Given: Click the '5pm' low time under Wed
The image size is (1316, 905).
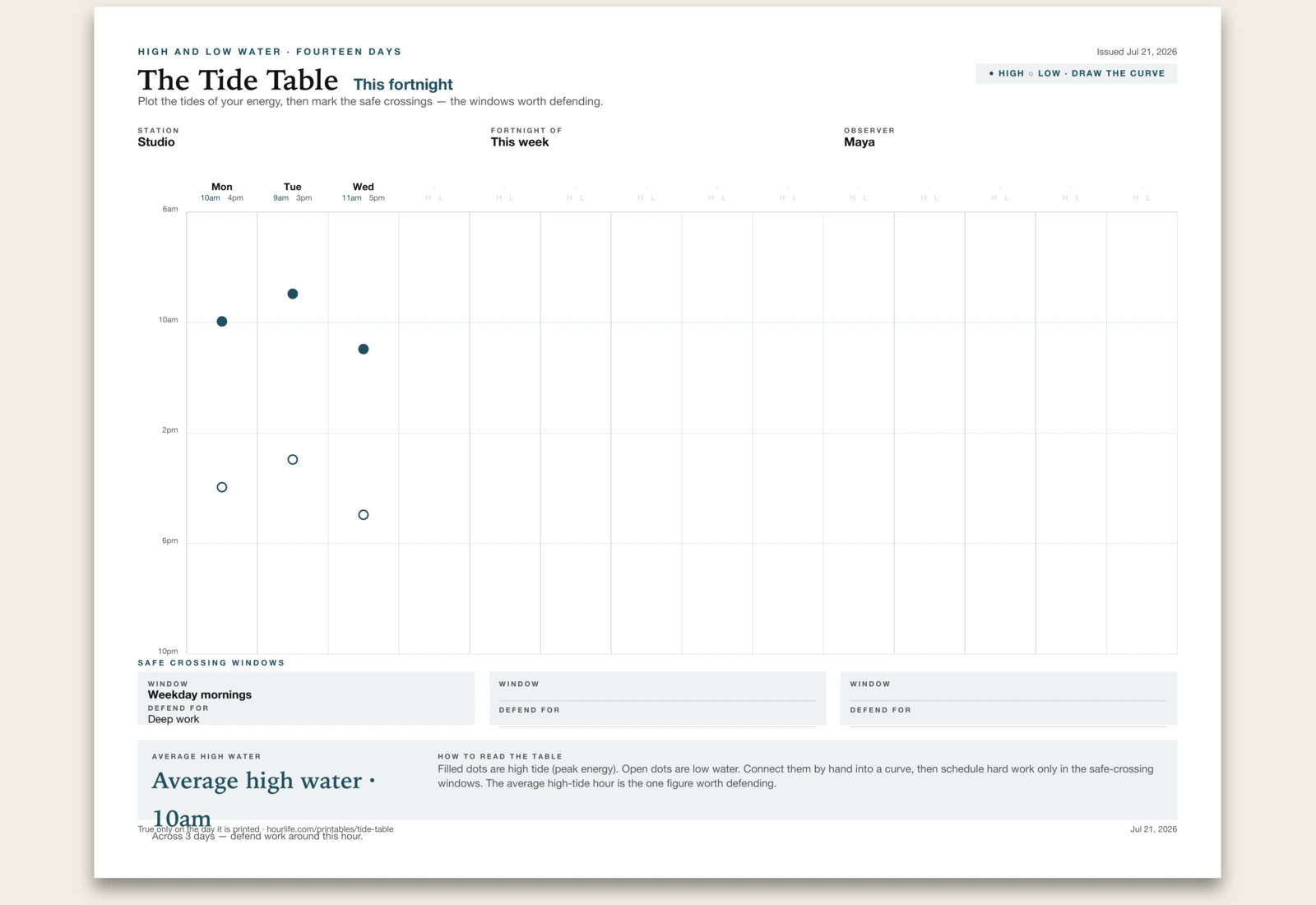Looking at the screenshot, I should tap(377, 198).
